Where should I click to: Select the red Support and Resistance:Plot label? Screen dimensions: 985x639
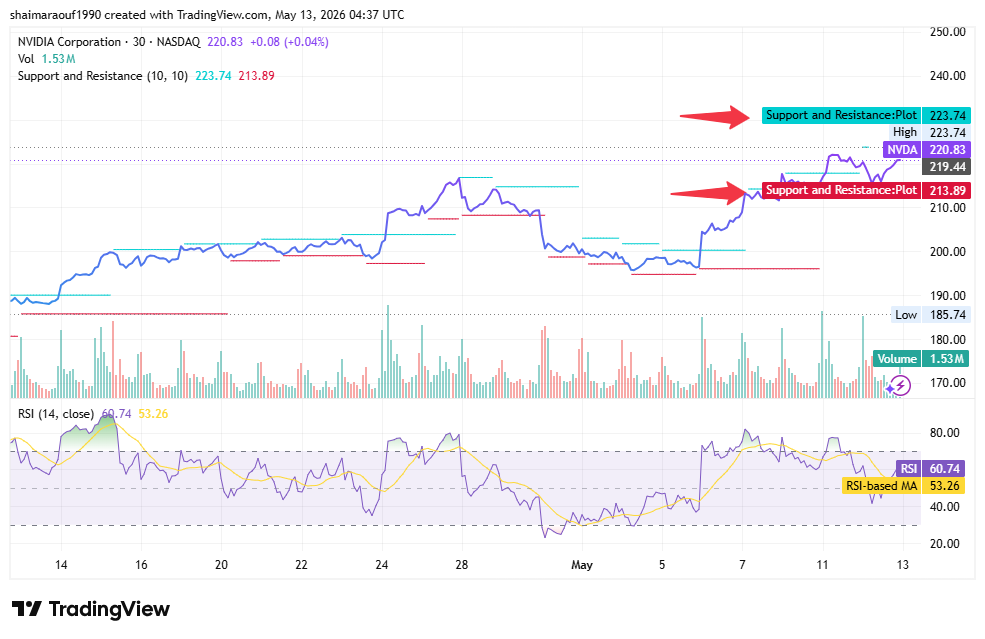(x=841, y=190)
